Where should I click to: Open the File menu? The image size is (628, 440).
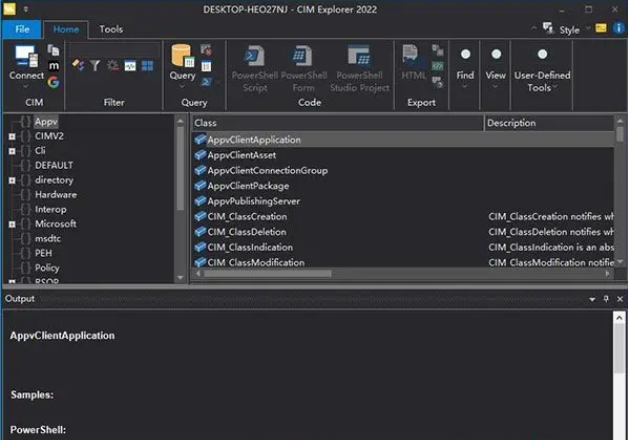click(22, 29)
